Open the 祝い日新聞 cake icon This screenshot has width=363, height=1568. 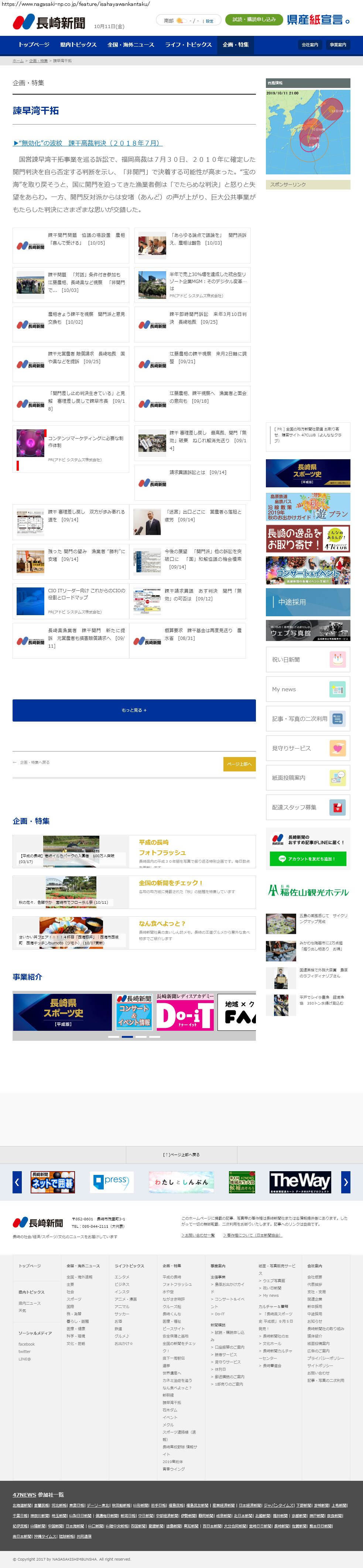coord(338,659)
